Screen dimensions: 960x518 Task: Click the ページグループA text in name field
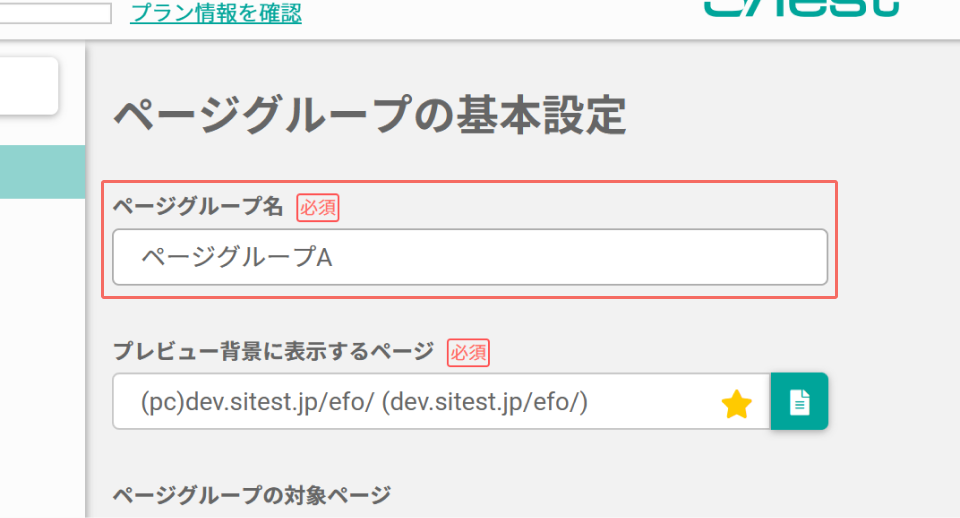point(237,258)
